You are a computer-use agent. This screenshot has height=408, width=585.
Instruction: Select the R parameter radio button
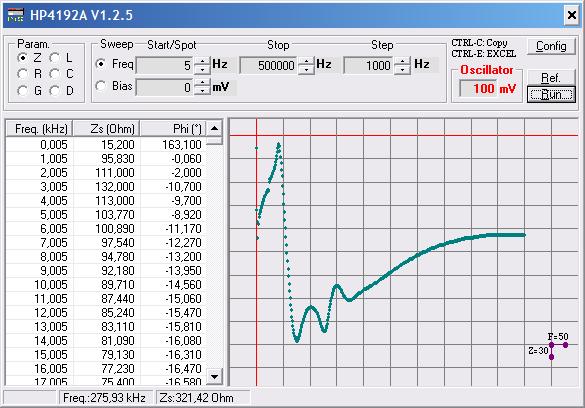pyautogui.click(x=22, y=74)
